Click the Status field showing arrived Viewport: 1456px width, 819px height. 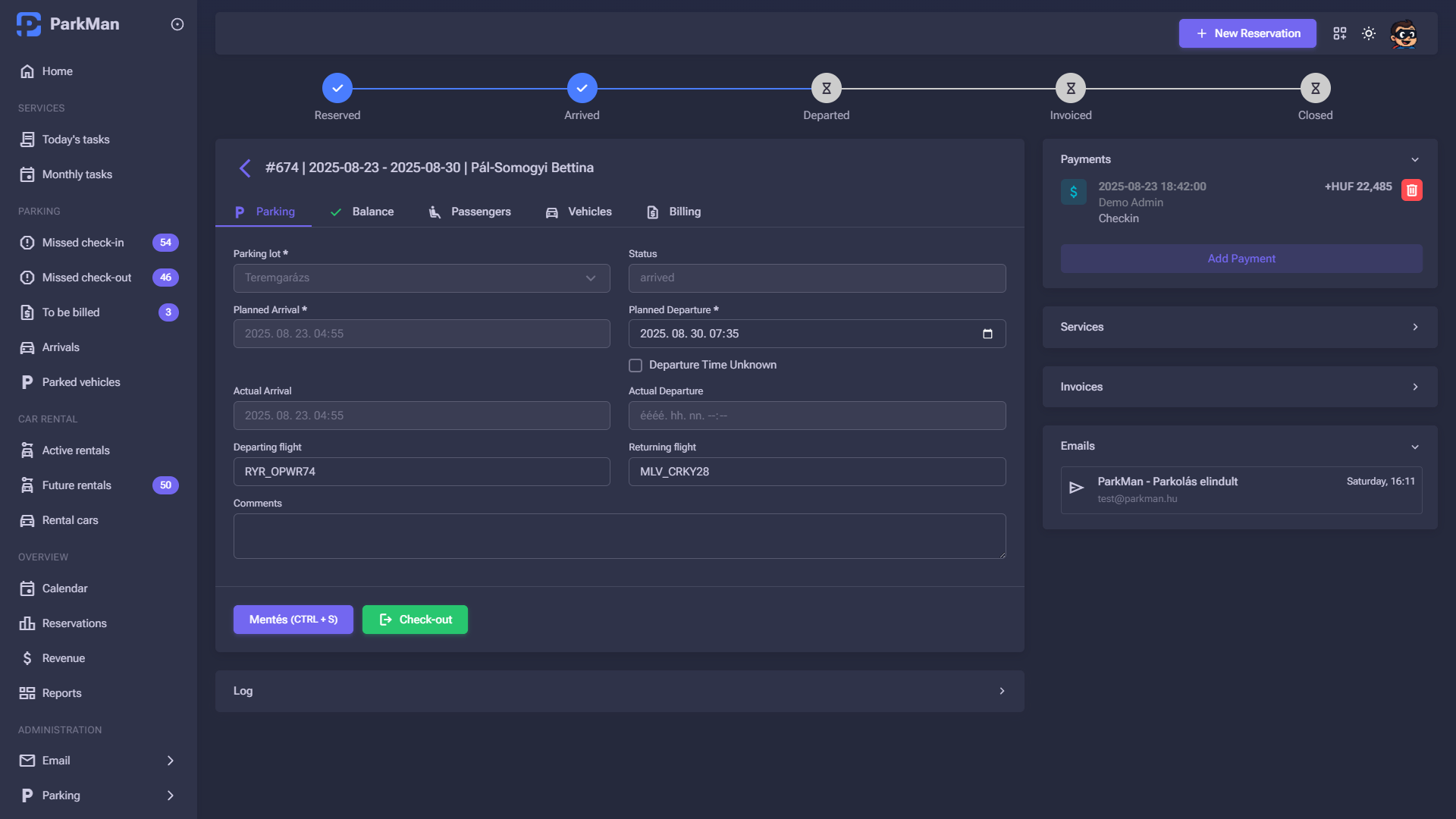coord(817,278)
